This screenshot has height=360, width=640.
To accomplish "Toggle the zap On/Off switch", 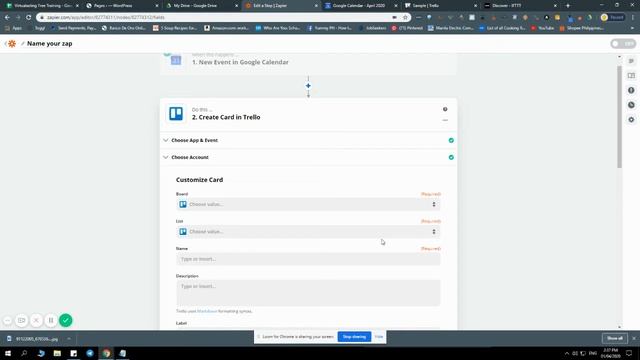I will point(623,44).
